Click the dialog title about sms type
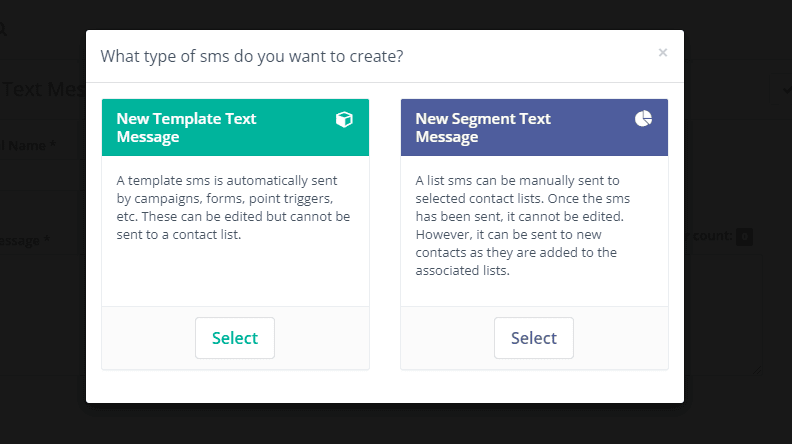This screenshot has height=444, width=792. [x=252, y=56]
